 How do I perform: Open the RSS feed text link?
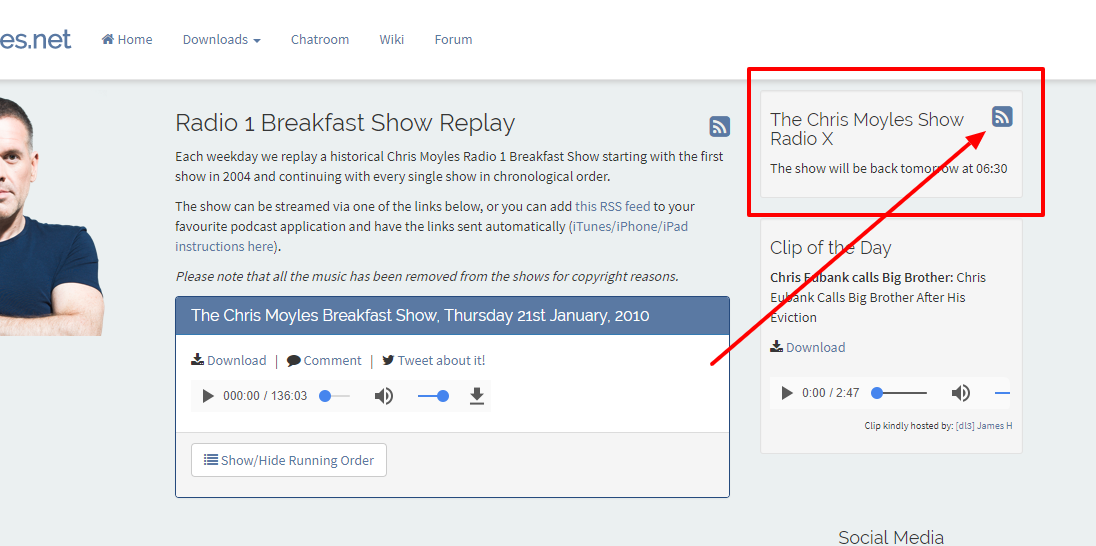pos(612,206)
